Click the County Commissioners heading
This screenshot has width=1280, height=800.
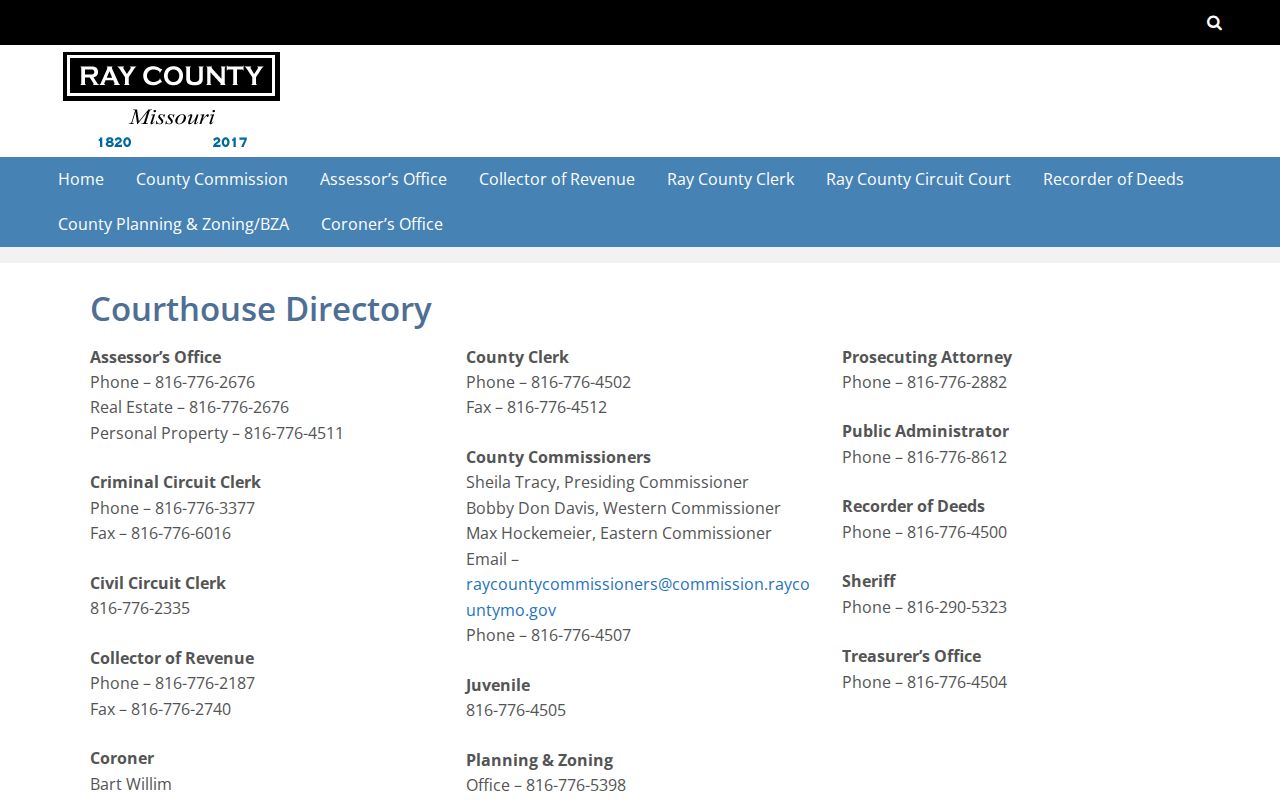pyautogui.click(x=558, y=457)
